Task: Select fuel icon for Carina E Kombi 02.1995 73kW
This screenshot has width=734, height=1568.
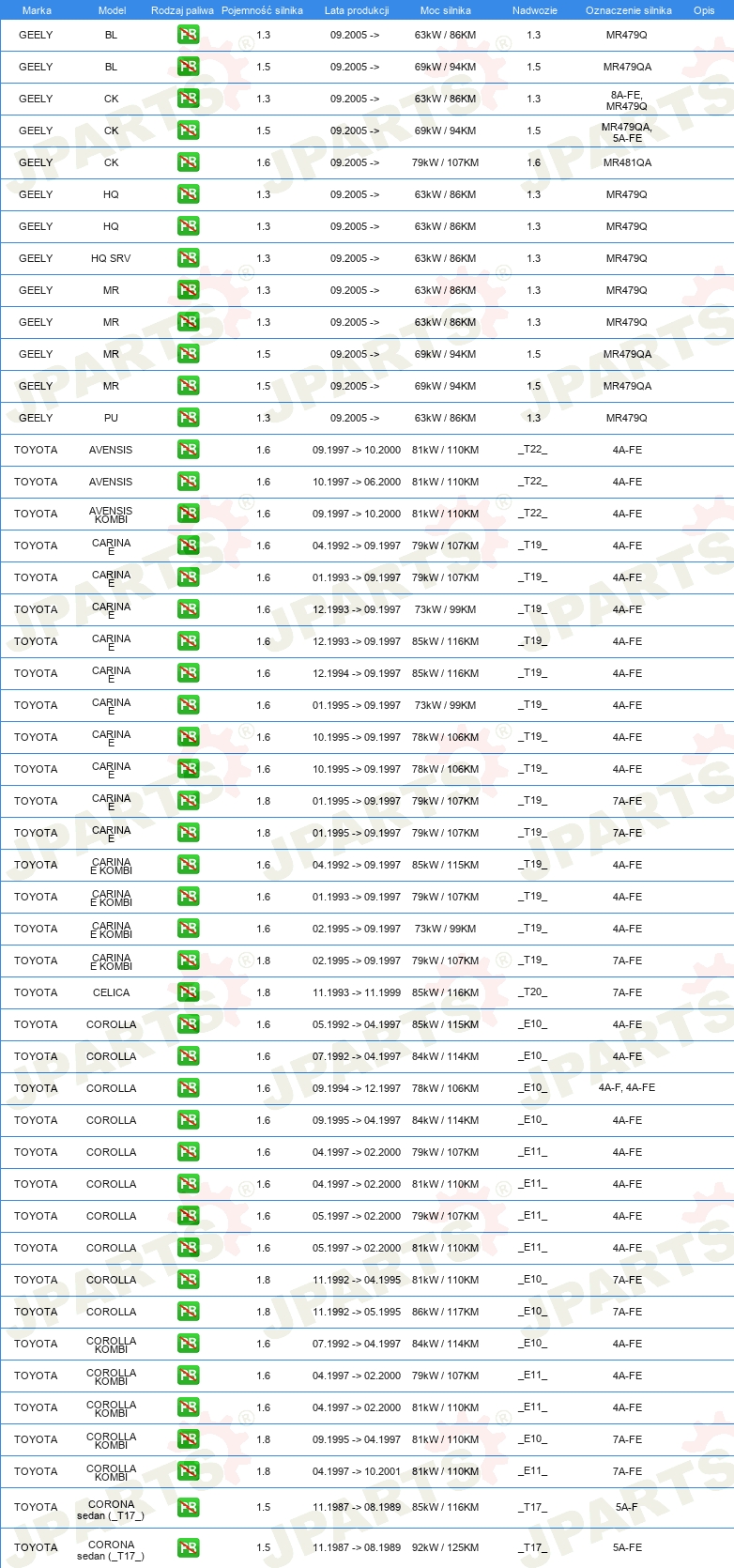Action: click(x=188, y=929)
